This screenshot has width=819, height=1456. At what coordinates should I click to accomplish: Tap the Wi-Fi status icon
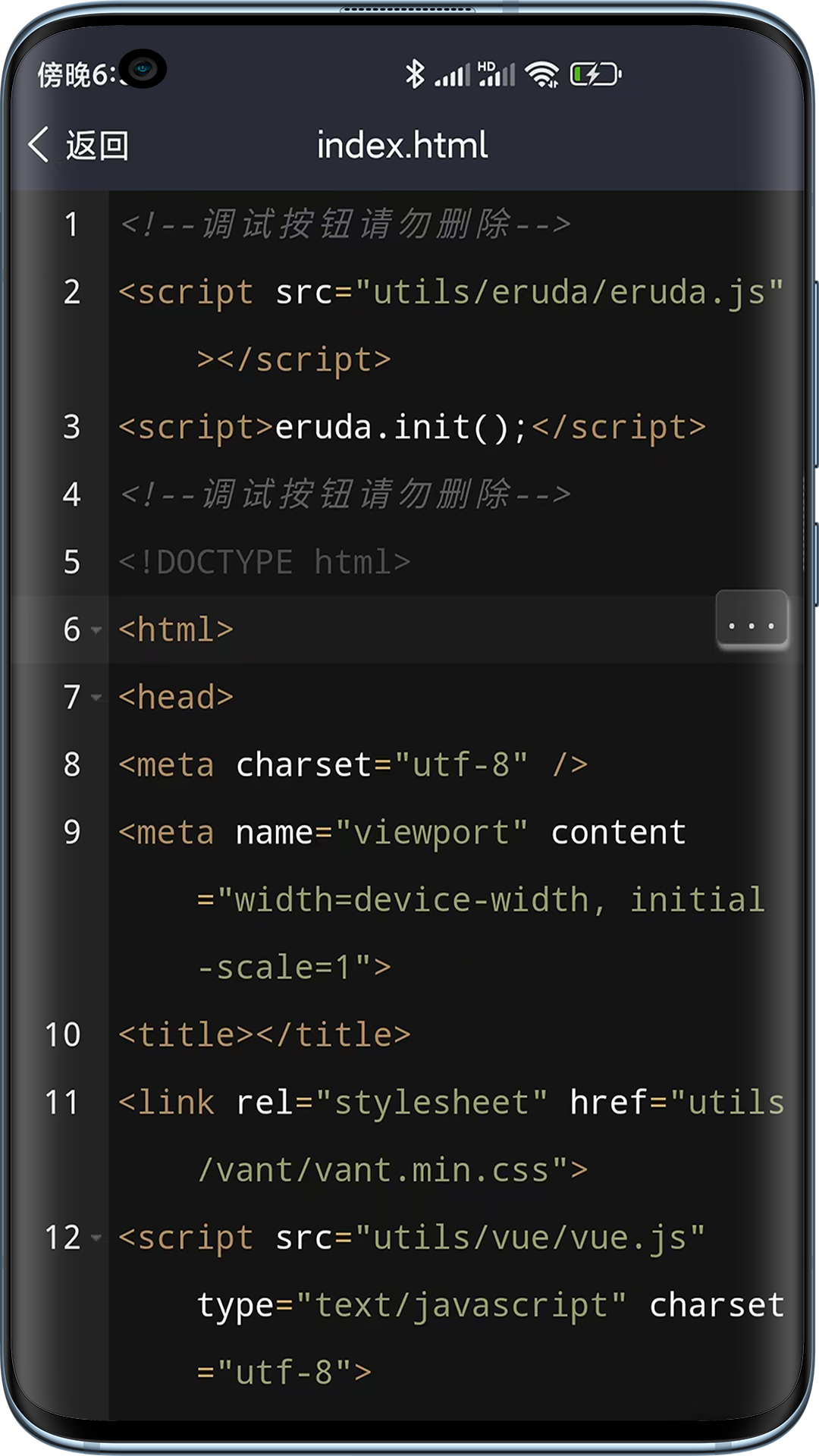tap(542, 74)
